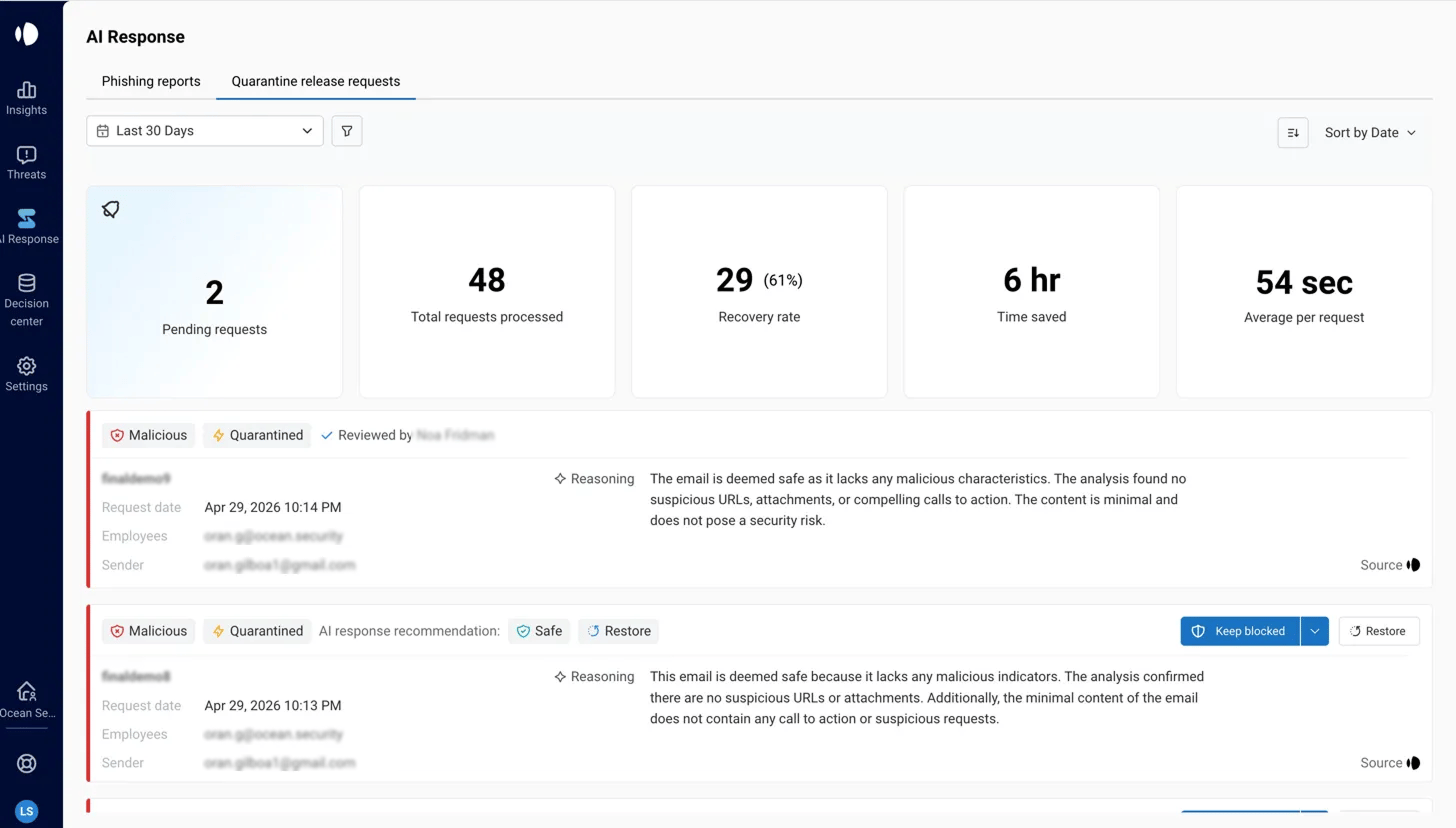Open the Last 30 Days dropdown
The height and width of the screenshot is (828, 1456).
(205, 131)
